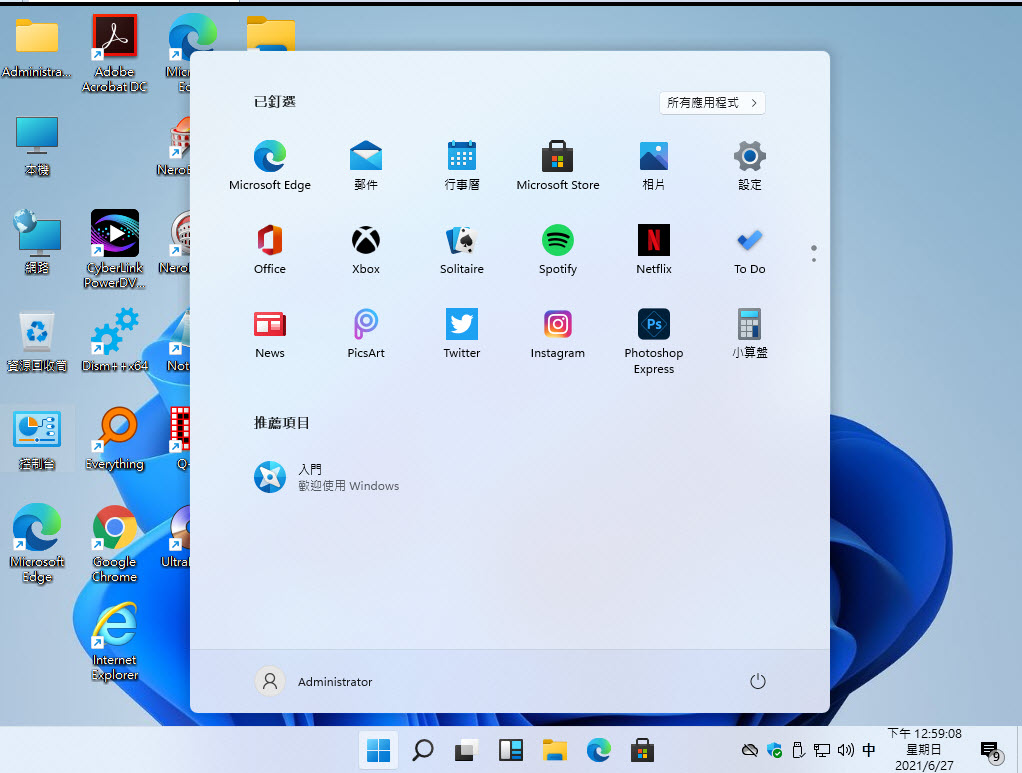Select the Internet Explorer desktop shortcut

pos(115,642)
